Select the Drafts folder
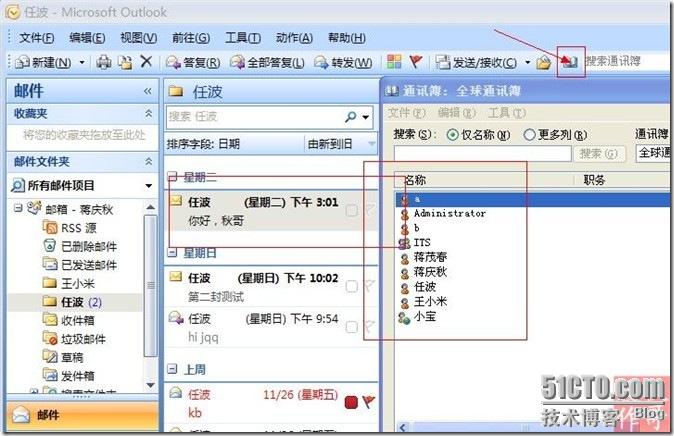The image size is (674, 436). [63, 357]
